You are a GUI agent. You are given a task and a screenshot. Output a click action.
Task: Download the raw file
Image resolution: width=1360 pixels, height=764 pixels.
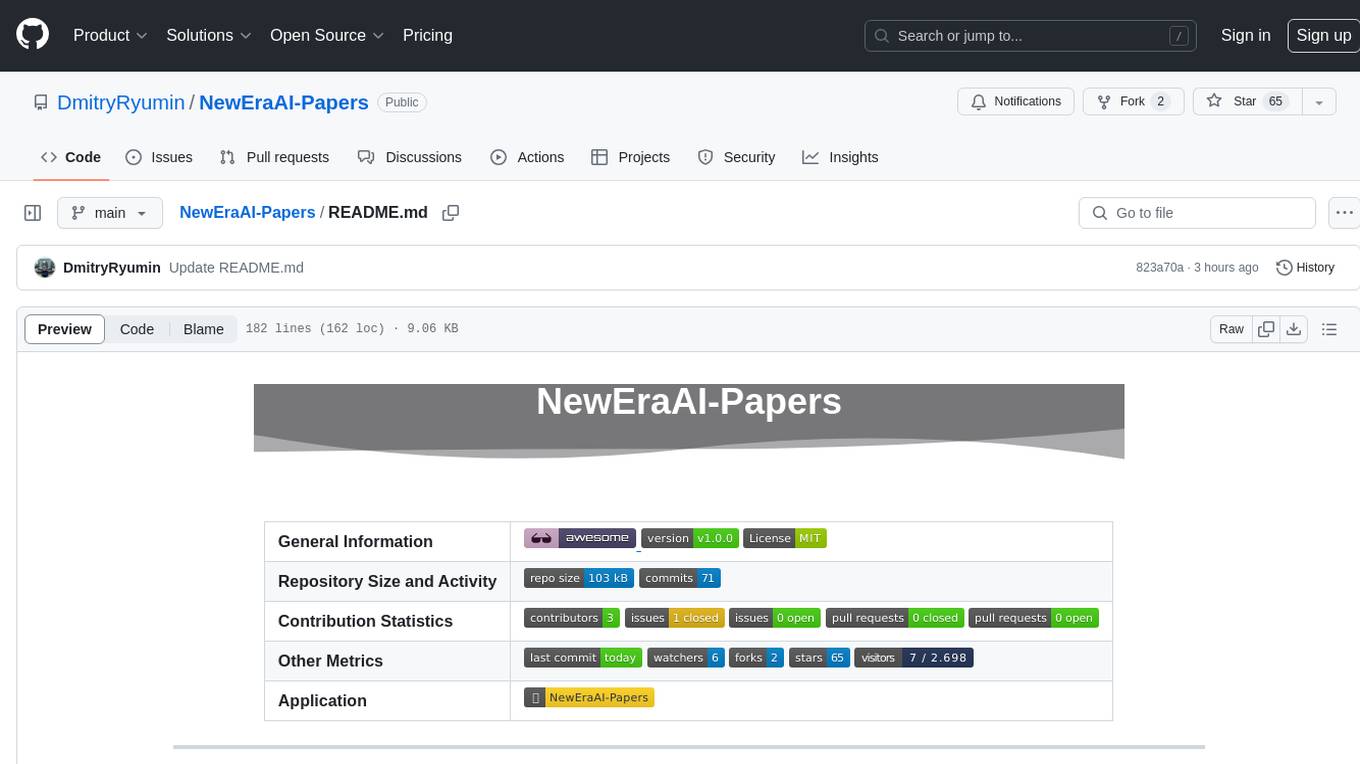click(1294, 329)
